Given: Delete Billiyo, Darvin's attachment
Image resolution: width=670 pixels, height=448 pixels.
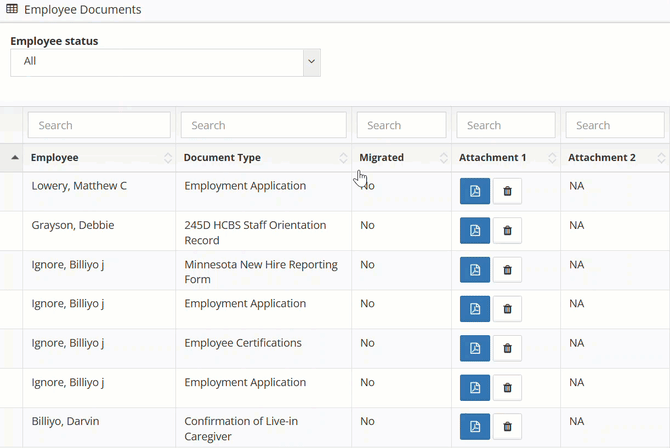Looking at the screenshot, I should [x=507, y=426].
